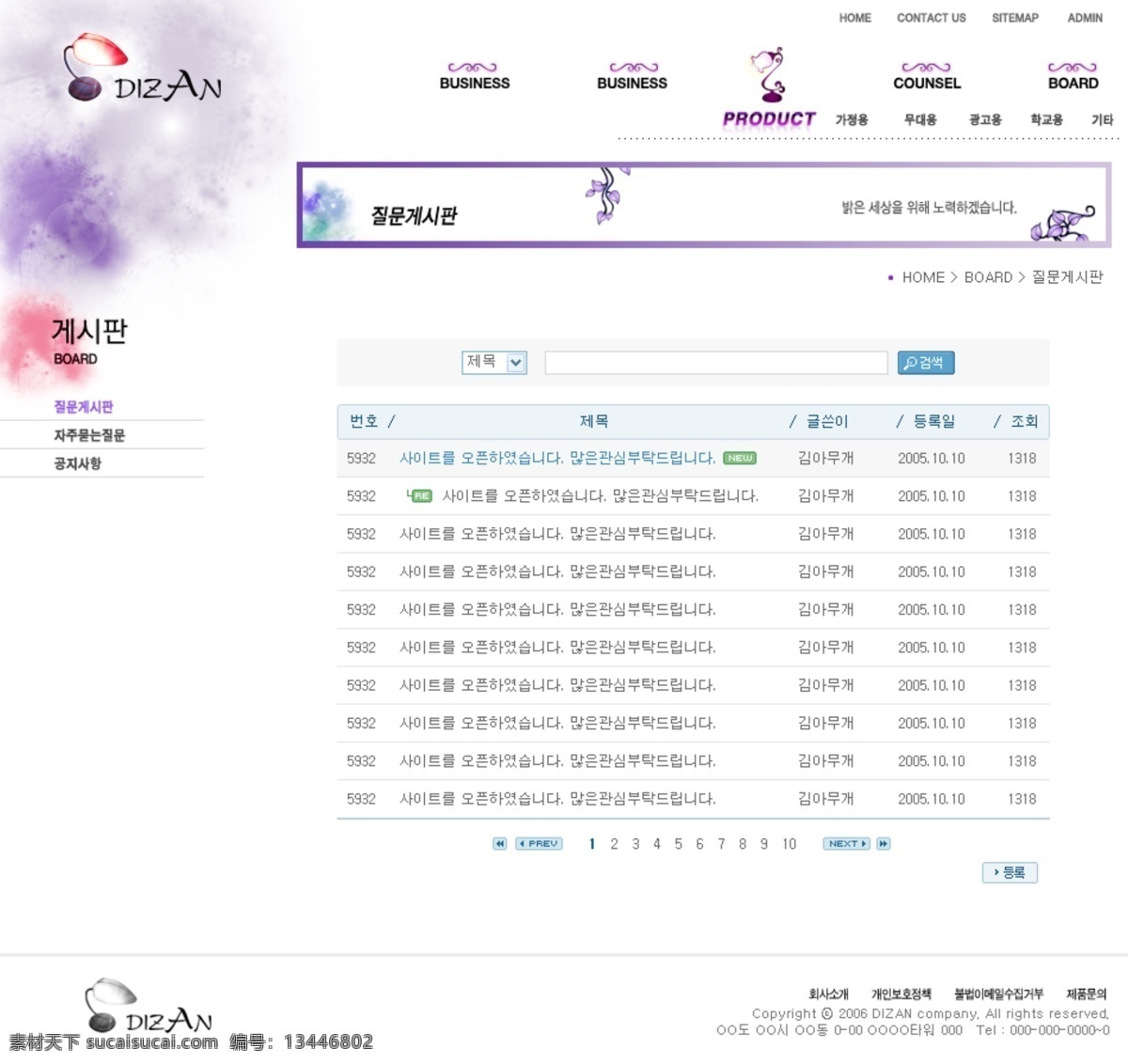This screenshot has height=1064, width=1128.
Task: Open 회사소개 footer link
Action: pyautogui.click(x=828, y=994)
